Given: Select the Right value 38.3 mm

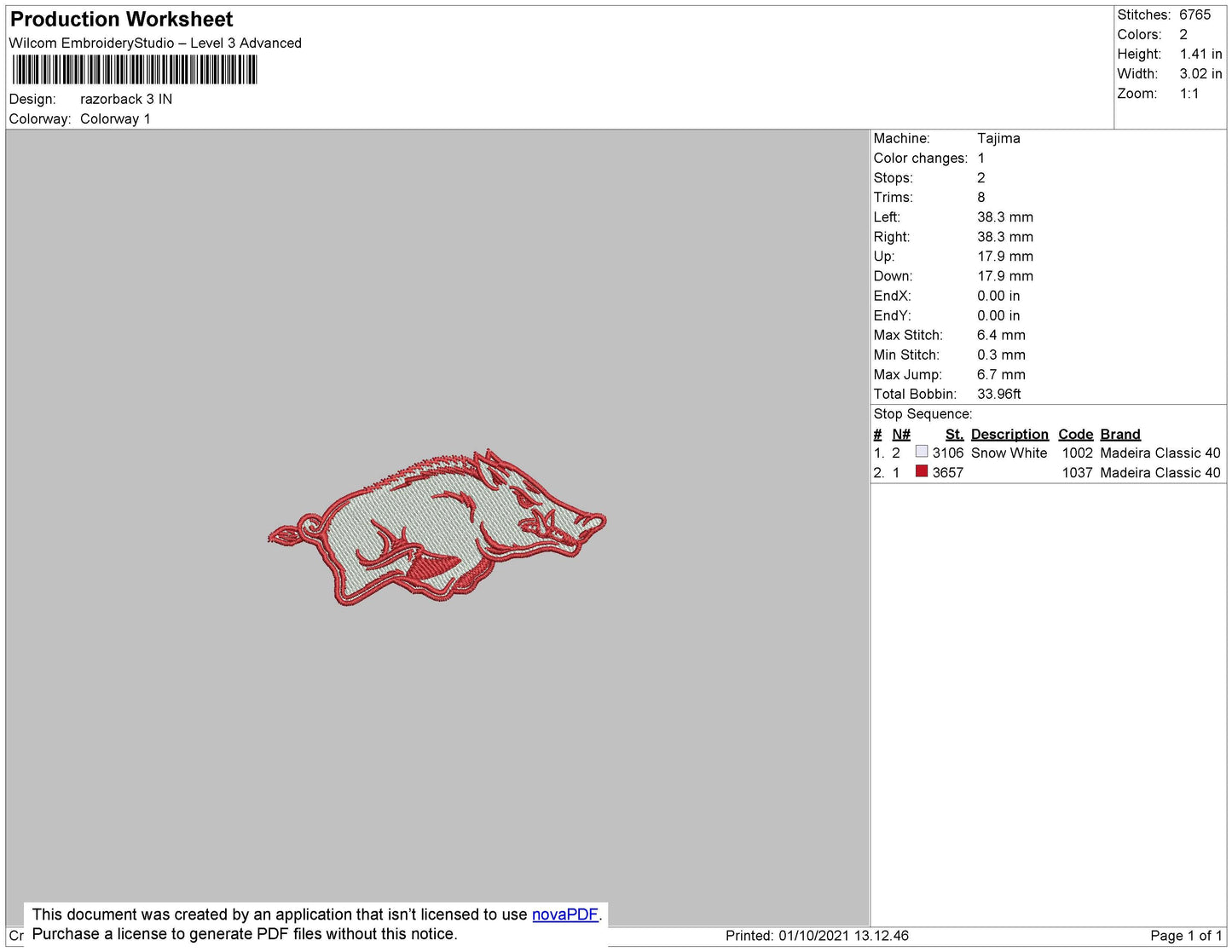Looking at the screenshot, I should [1005, 237].
